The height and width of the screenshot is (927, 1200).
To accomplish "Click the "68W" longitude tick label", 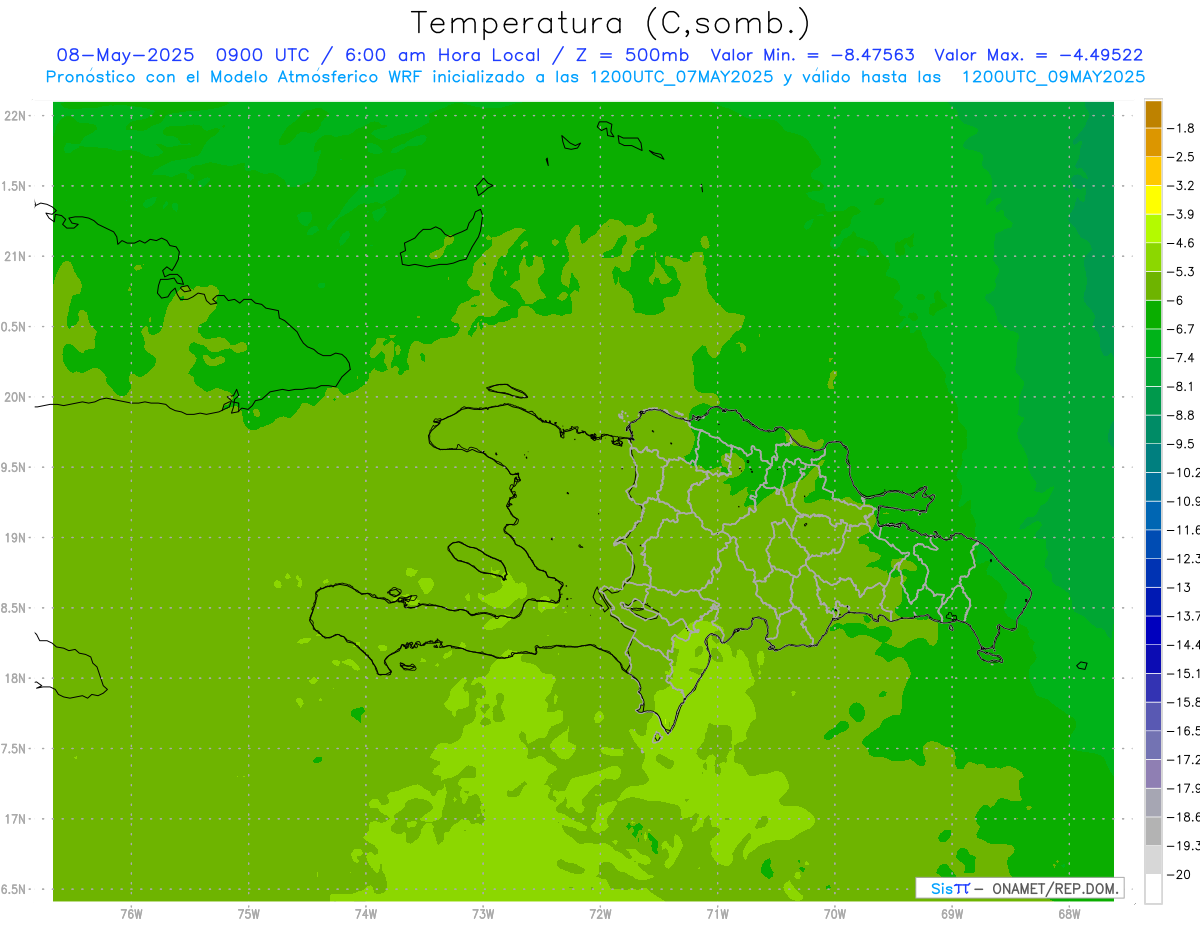I will coord(1069,913).
